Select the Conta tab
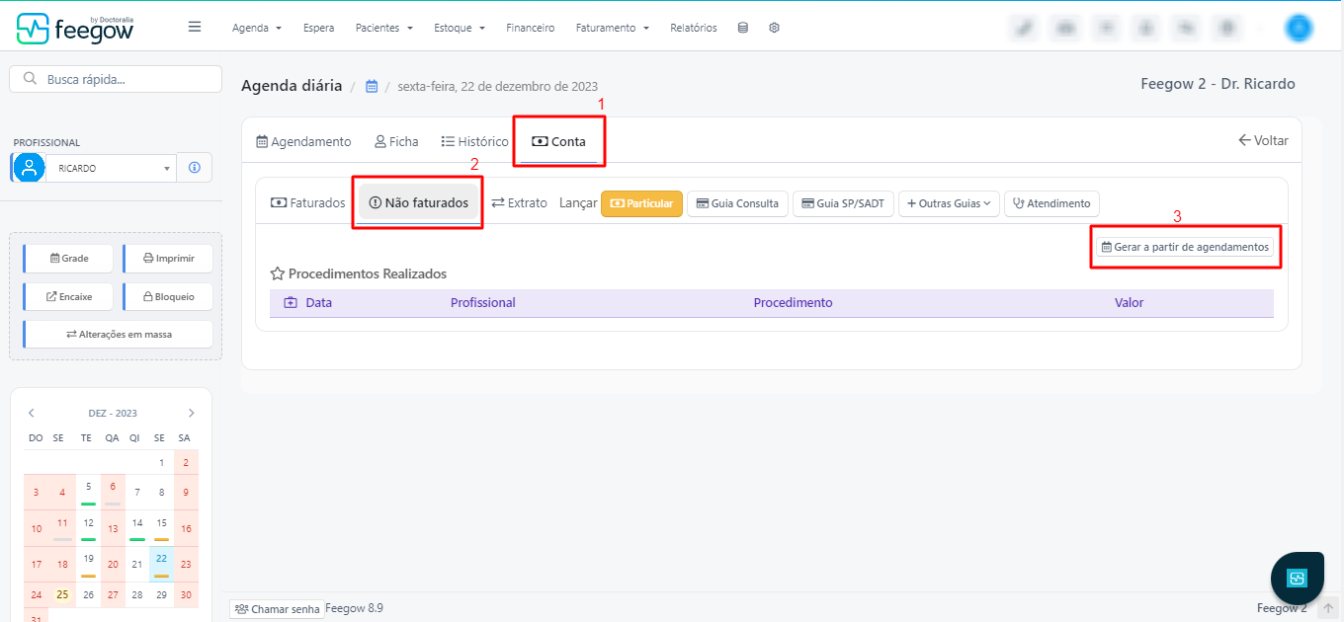The width and height of the screenshot is (1344, 622). (559, 142)
